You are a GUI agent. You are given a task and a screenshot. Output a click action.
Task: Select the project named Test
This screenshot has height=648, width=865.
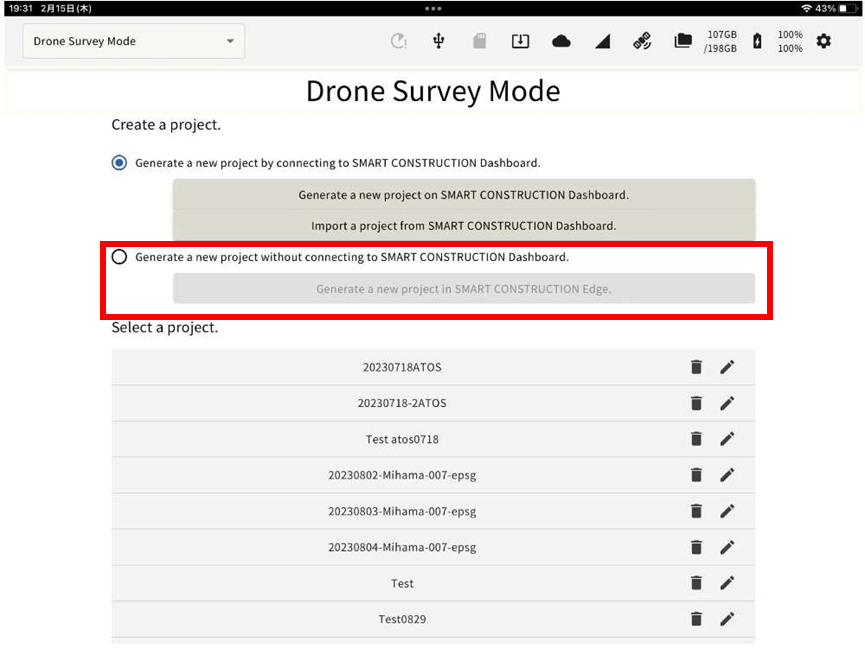pyautogui.click(x=402, y=583)
